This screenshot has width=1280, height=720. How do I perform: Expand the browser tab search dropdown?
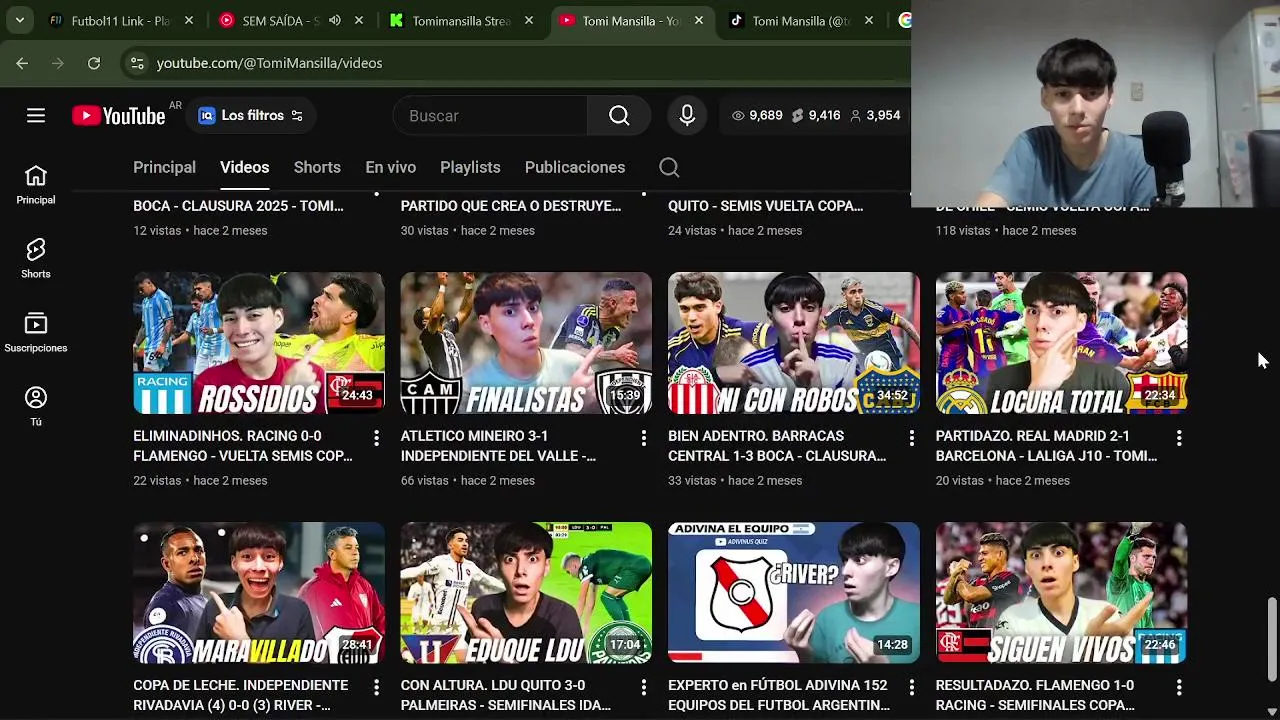click(x=19, y=20)
